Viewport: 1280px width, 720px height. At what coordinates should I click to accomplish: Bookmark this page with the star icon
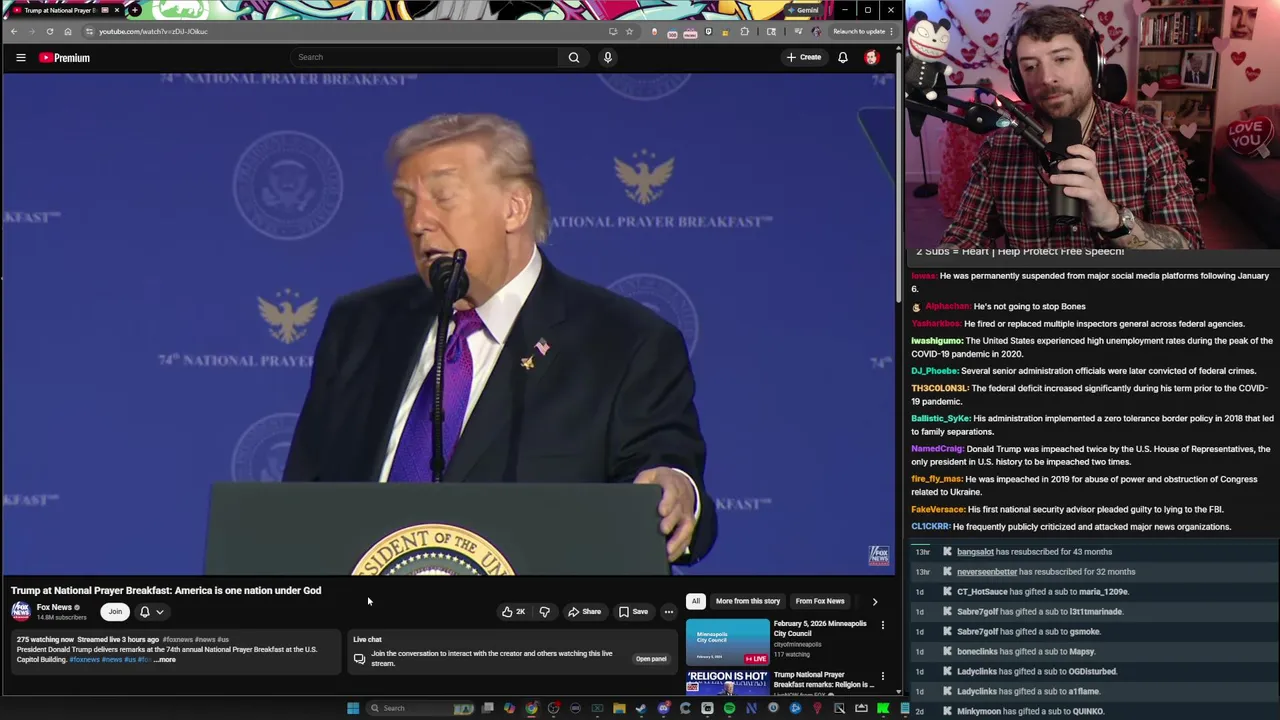point(629,31)
